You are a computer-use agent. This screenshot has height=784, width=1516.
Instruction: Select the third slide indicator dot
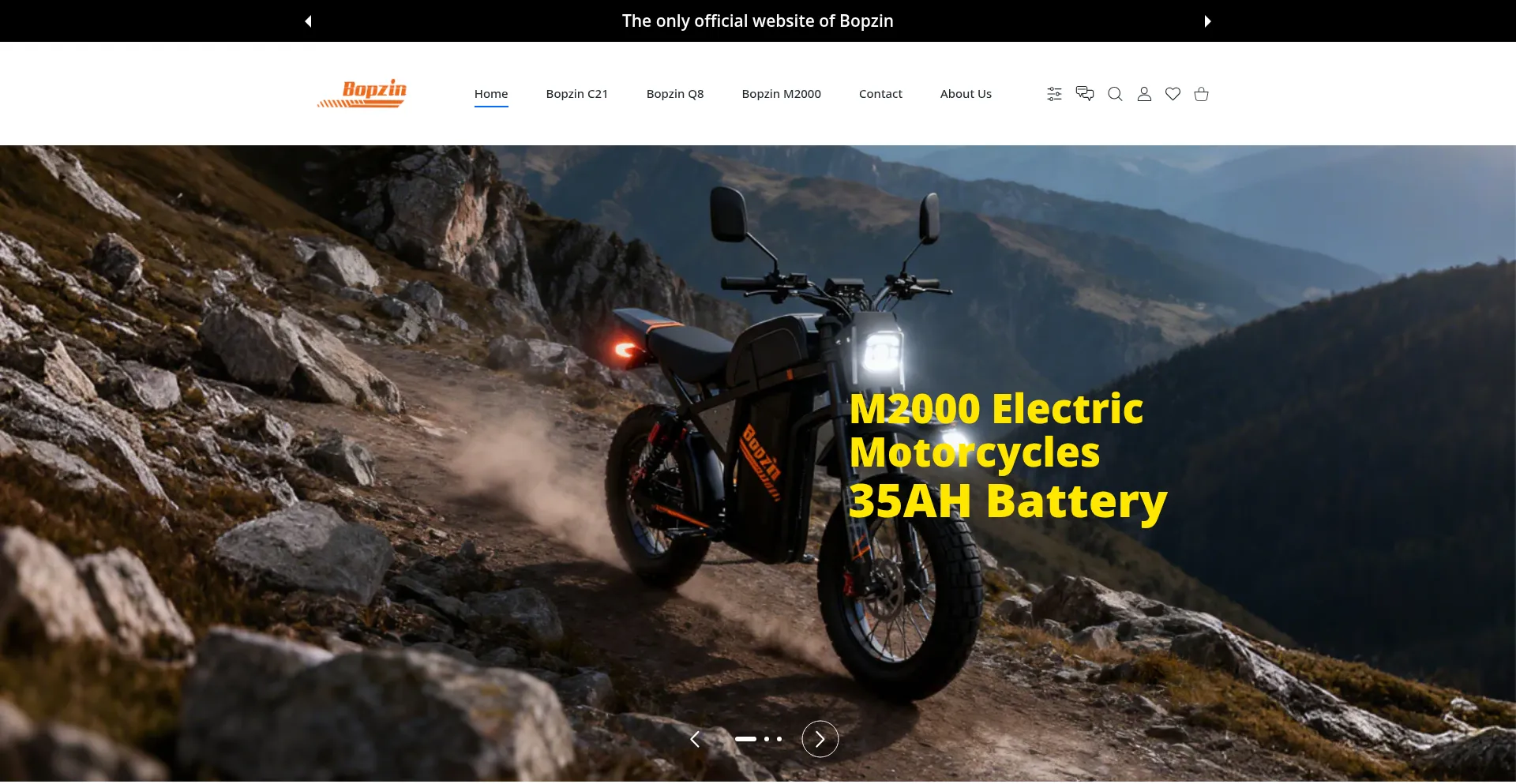(779, 739)
